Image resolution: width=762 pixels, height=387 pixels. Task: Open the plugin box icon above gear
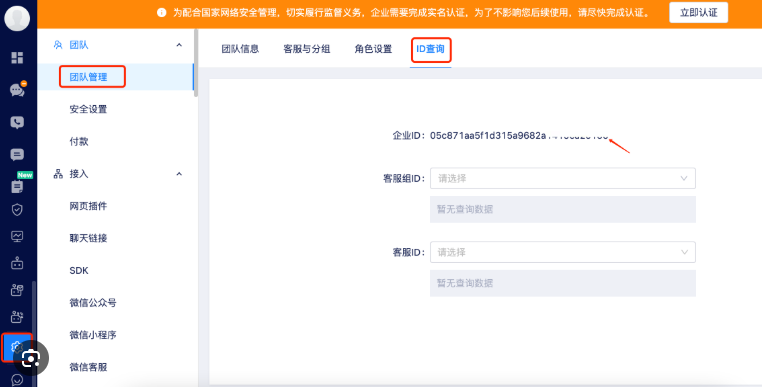pyautogui.click(x=17, y=317)
